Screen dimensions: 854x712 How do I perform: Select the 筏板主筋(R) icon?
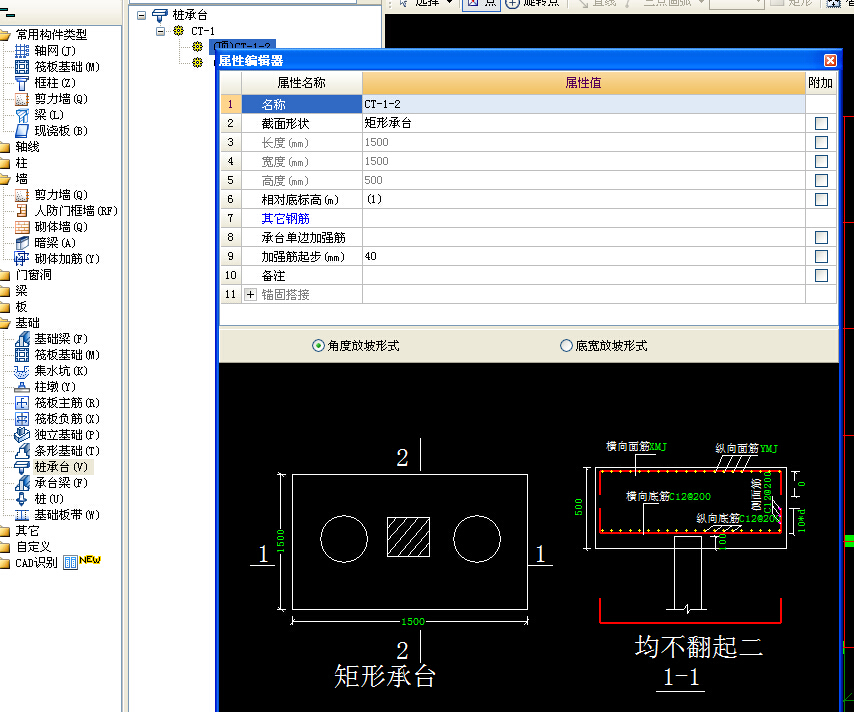pos(22,403)
